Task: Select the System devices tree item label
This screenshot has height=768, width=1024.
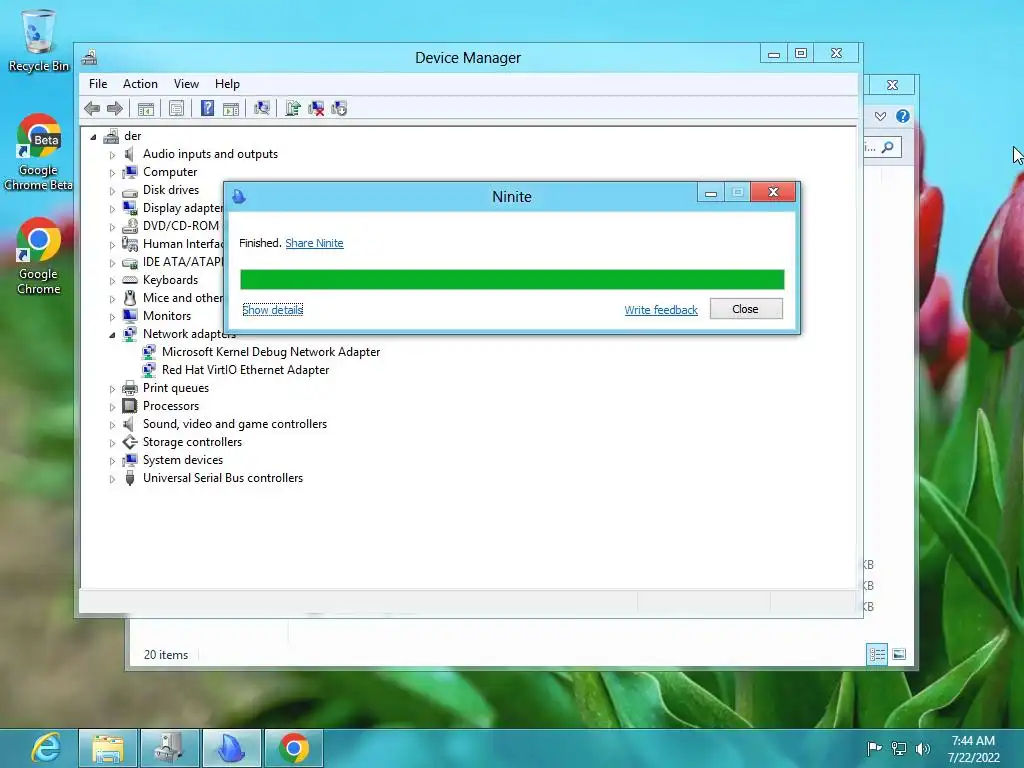Action: [183, 460]
